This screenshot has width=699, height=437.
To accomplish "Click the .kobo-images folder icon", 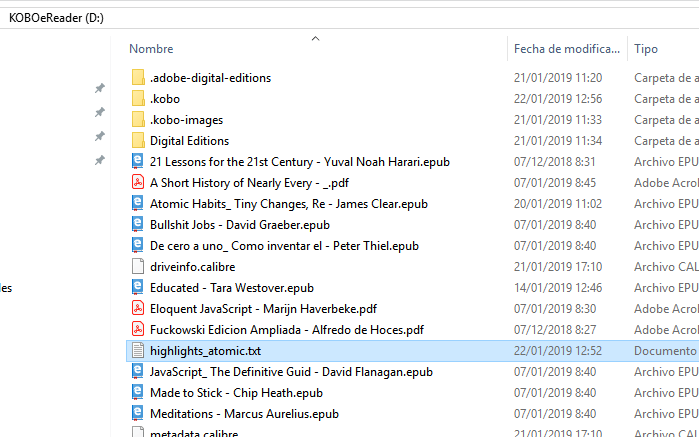I will click(x=138, y=120).
